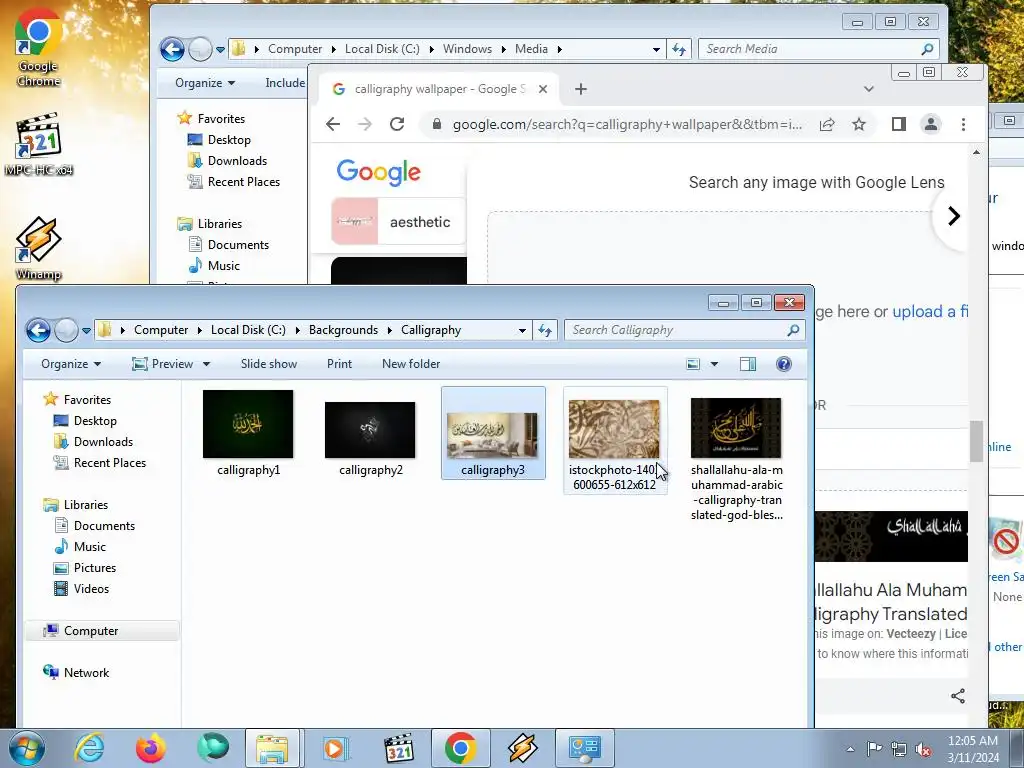Screen dimensions: 1024x768
Task: Close the calligraphy wallpaper tab
Action: pos(543,89)
